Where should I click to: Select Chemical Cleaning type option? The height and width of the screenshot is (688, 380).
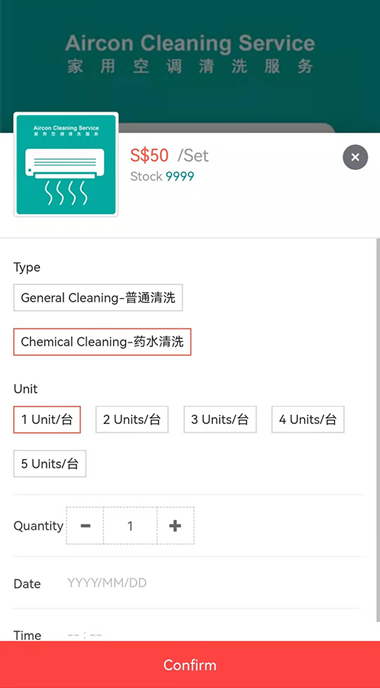click(102, 342)
